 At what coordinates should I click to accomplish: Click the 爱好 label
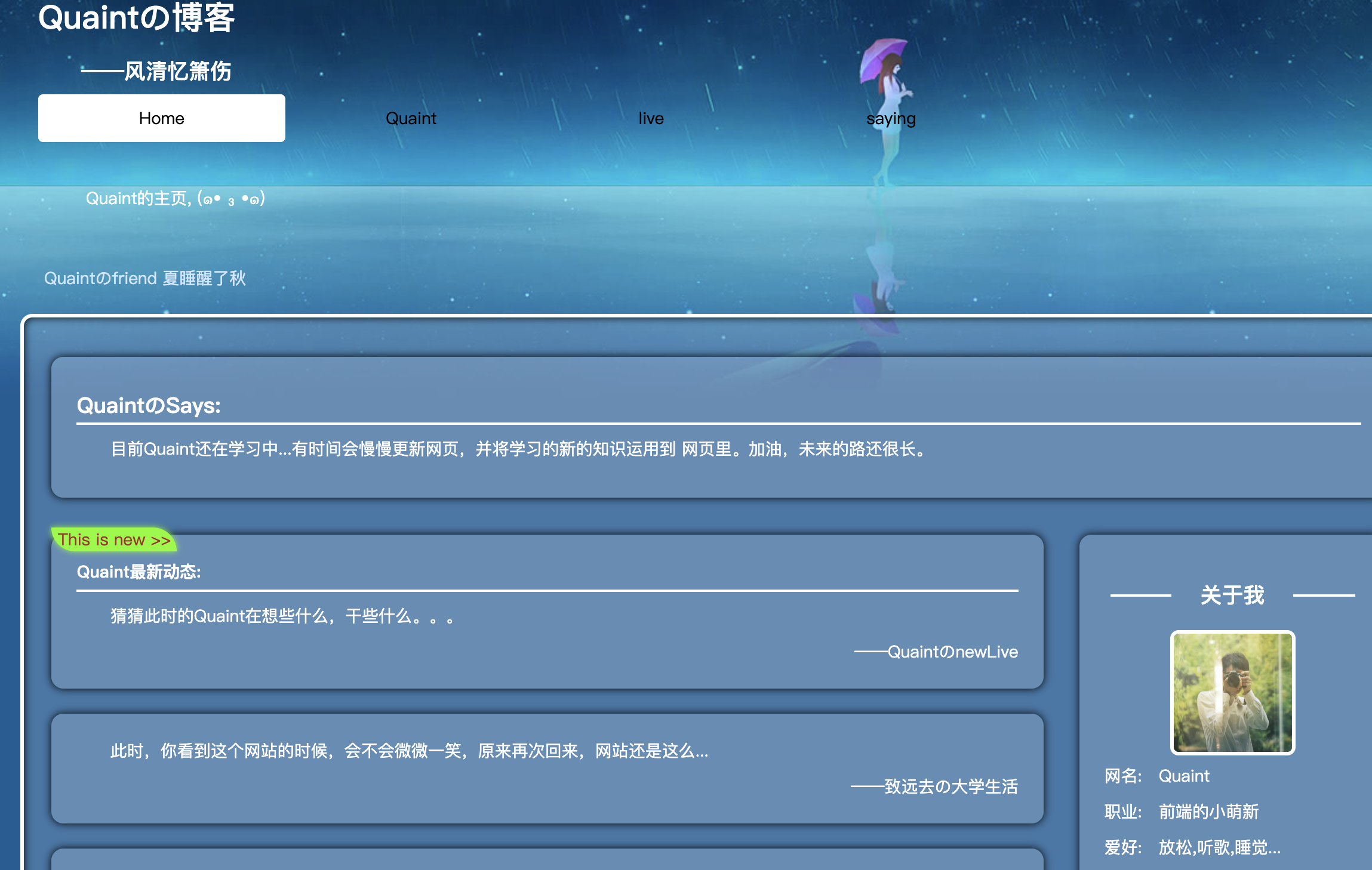tap(1122, 847)
